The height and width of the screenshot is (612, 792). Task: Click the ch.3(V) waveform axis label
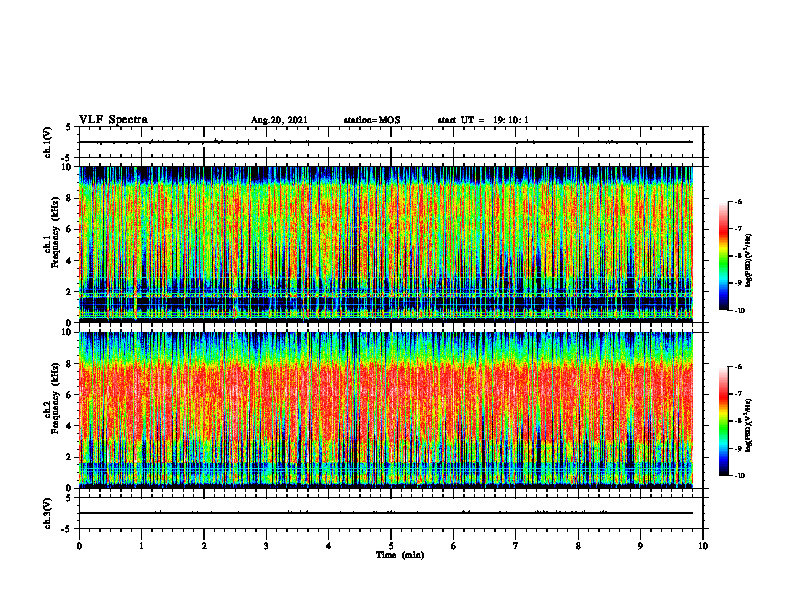[47, 513]
